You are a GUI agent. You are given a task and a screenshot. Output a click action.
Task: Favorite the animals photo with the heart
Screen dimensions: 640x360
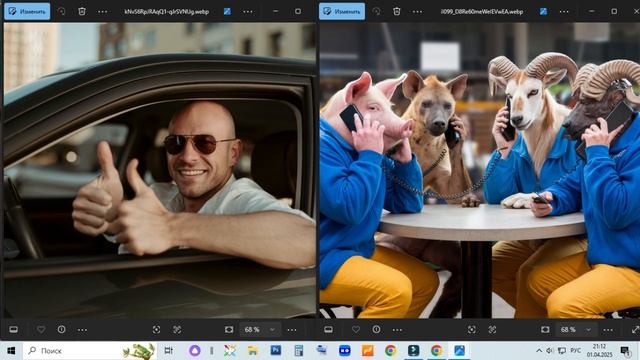pos(356,329)
